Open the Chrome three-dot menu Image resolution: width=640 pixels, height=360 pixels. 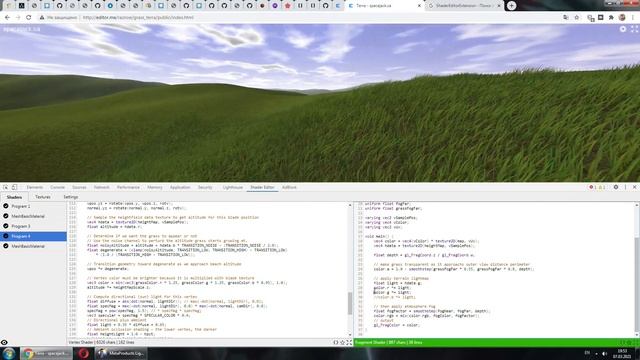(x=633, y=18)
